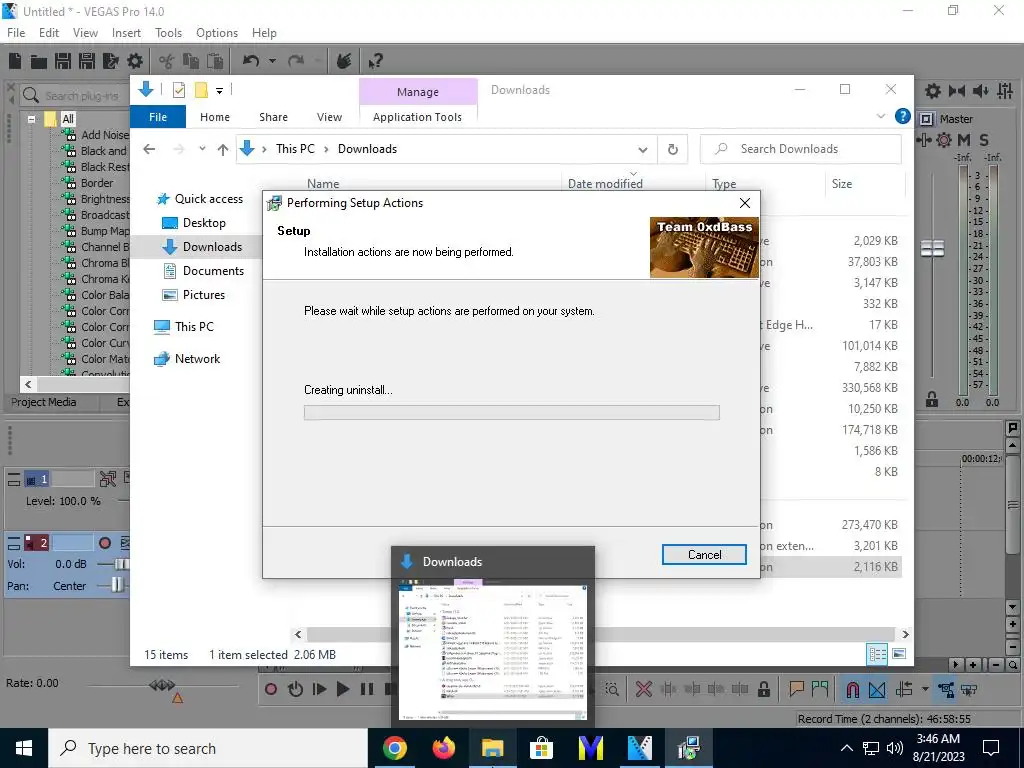Click the Play button in transport bar
Viewport: 1024px width, 768px height.
coord(343,689)
